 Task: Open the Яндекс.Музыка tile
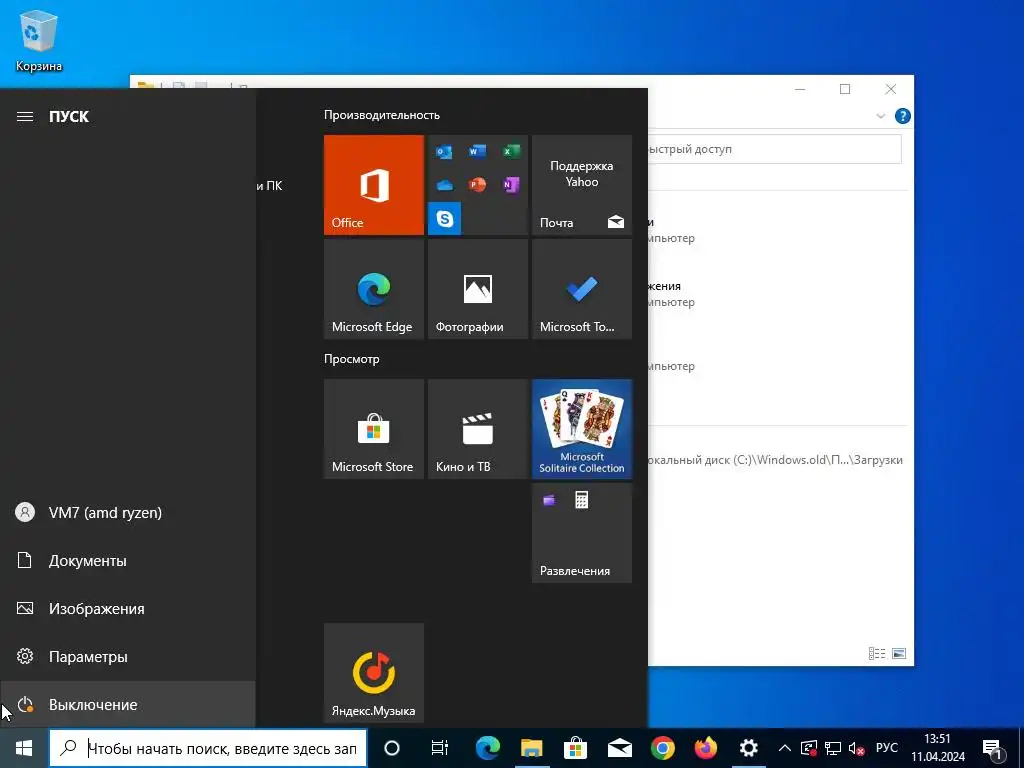(374, 673)
